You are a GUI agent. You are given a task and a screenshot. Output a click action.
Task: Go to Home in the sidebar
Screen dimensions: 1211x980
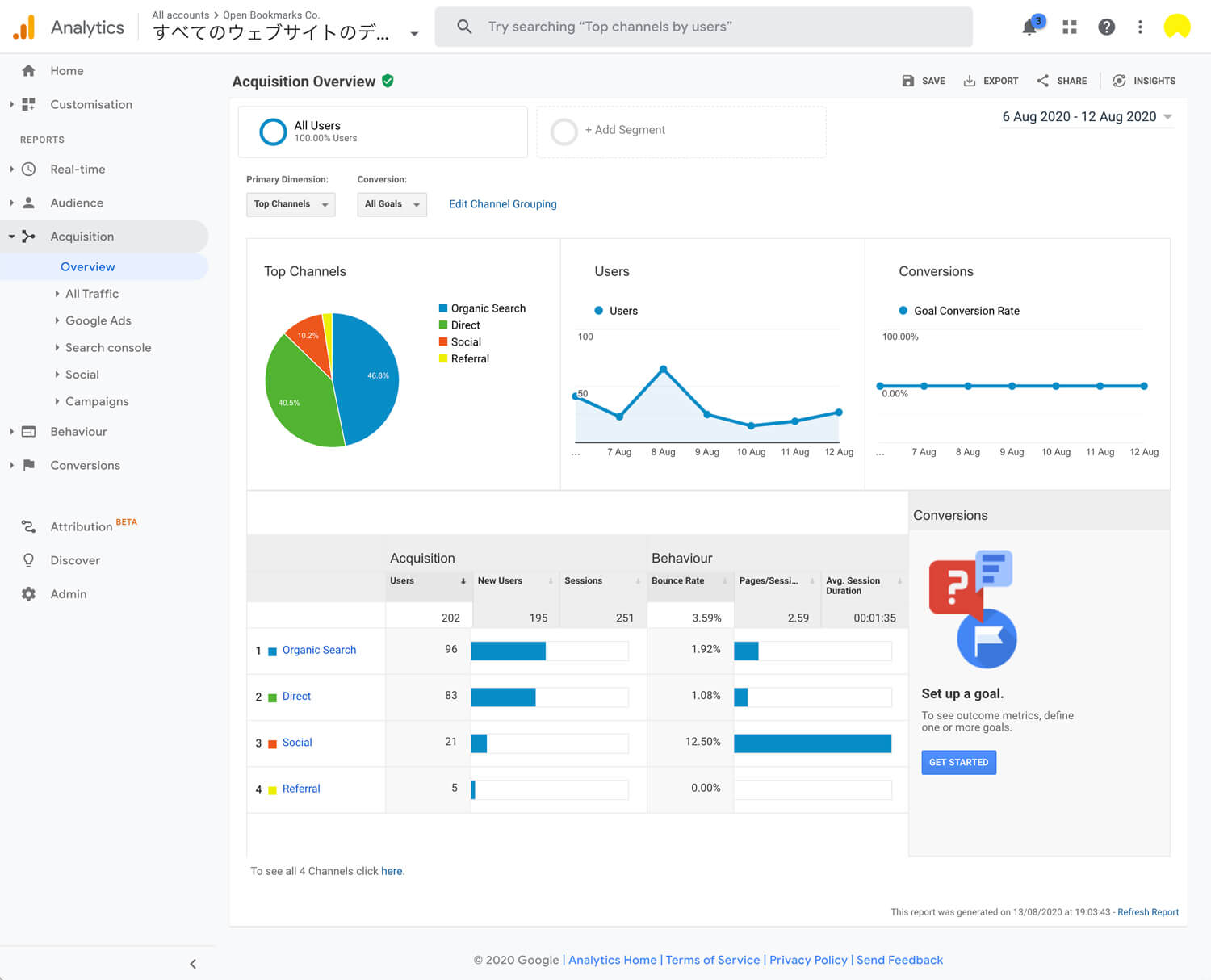[67, 71]
